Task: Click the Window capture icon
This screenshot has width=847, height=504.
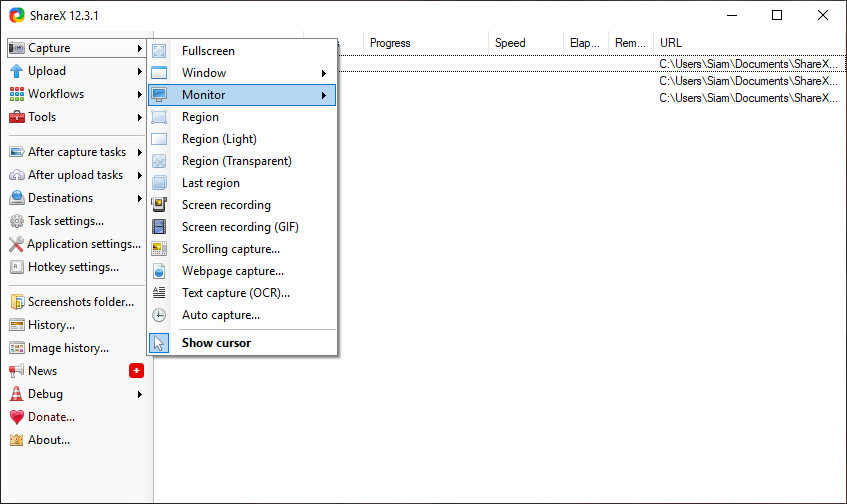Action: tap(159, 73)
